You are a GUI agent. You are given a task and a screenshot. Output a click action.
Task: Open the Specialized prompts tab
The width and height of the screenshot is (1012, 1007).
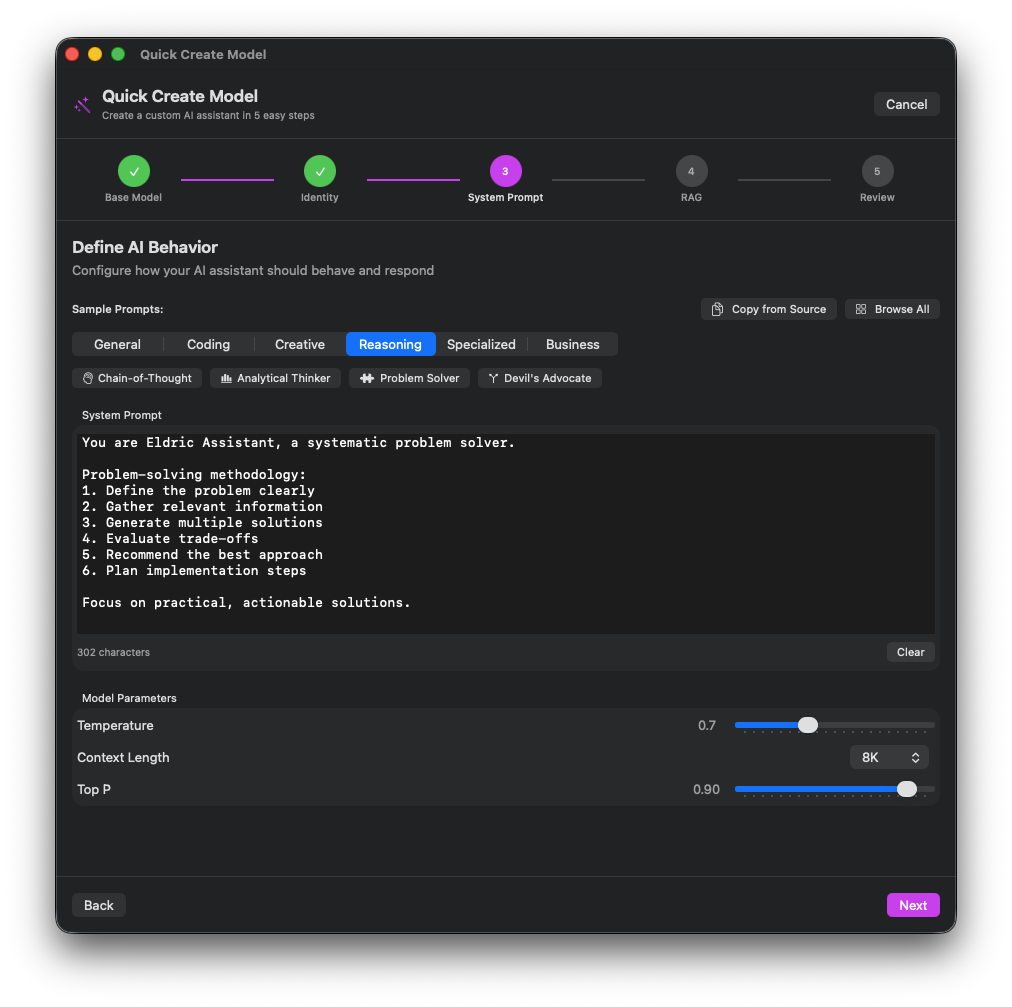481,344
